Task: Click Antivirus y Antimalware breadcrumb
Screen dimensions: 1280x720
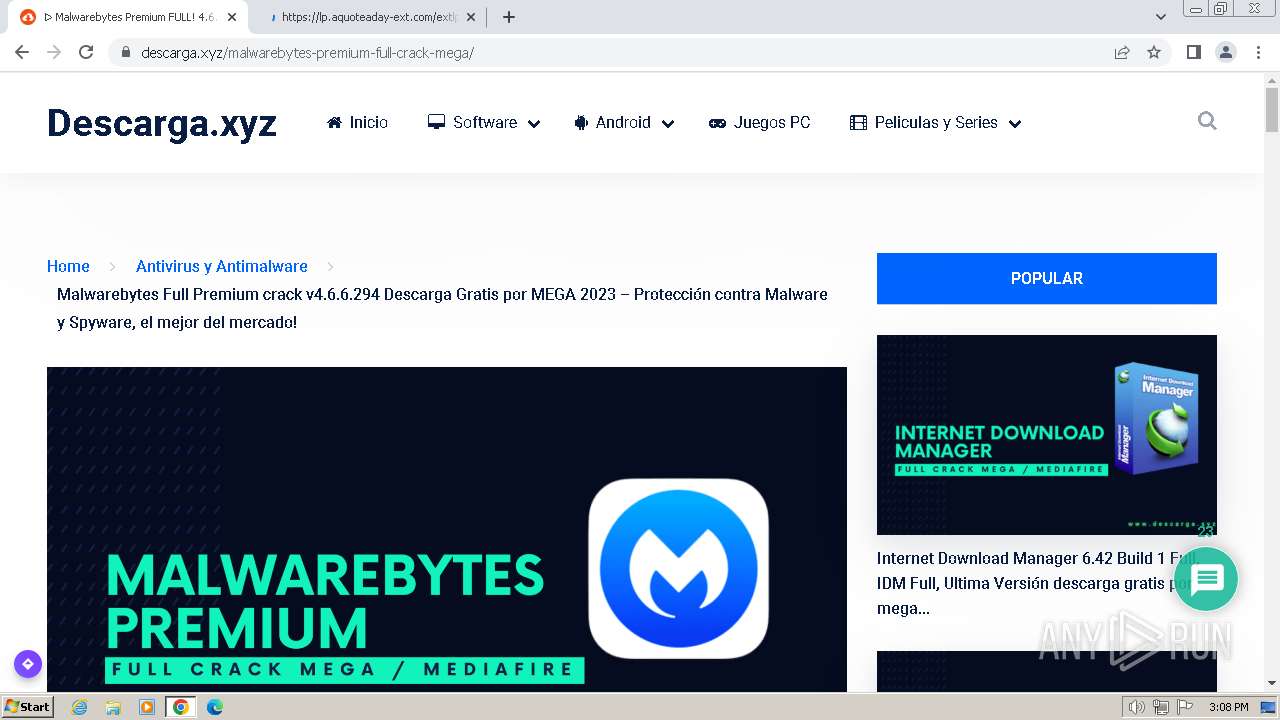Action: coord(222,266)
